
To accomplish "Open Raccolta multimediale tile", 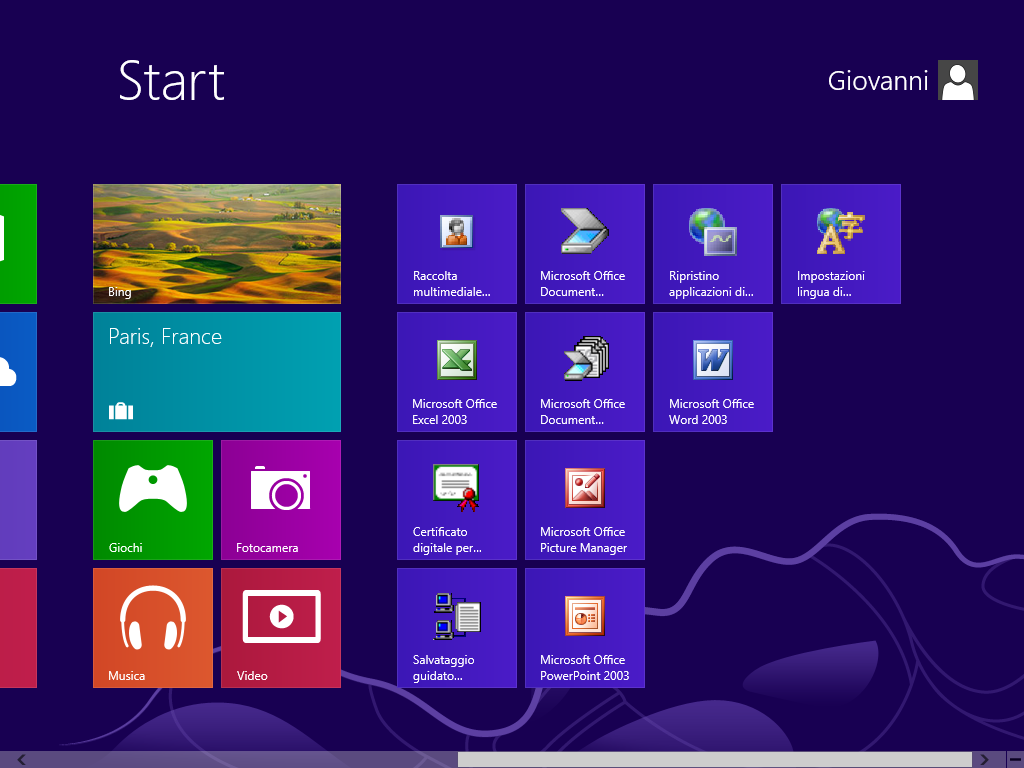I will coord(457,244).
